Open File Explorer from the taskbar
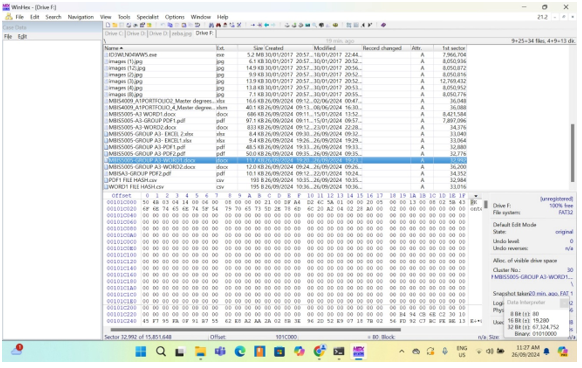The height and width of the screenshot is (368, 582). [200, 351]
